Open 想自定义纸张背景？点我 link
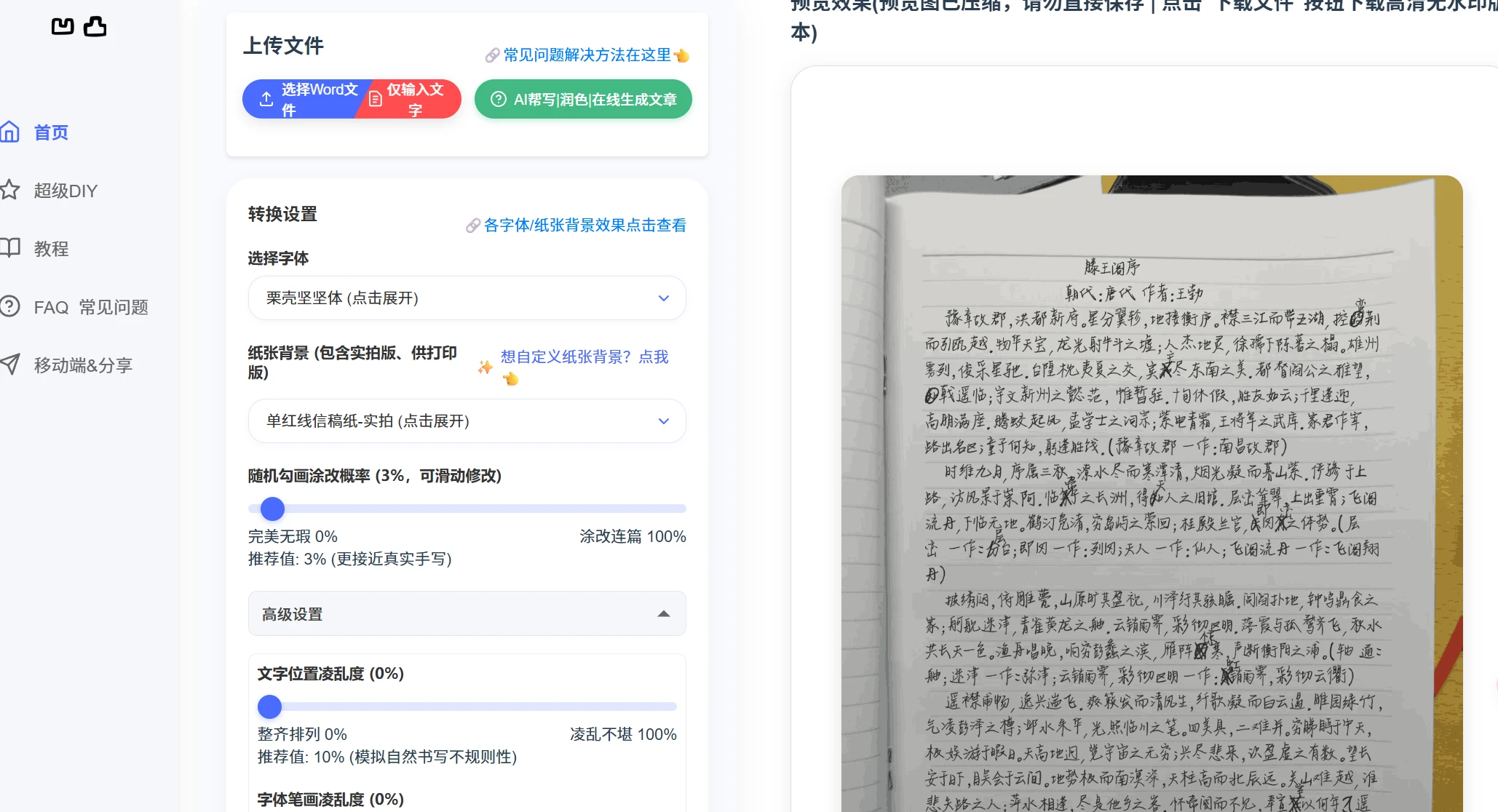The image size is (1498, 812). [x=584, y=357]
